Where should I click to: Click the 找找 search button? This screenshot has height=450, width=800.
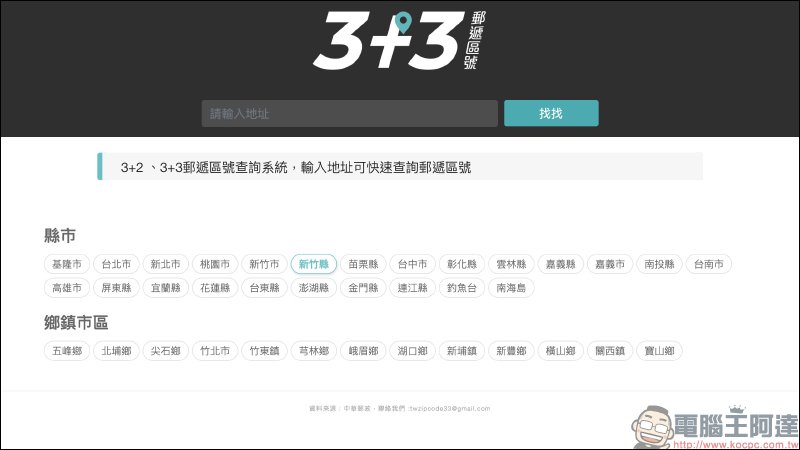point(551,113)
